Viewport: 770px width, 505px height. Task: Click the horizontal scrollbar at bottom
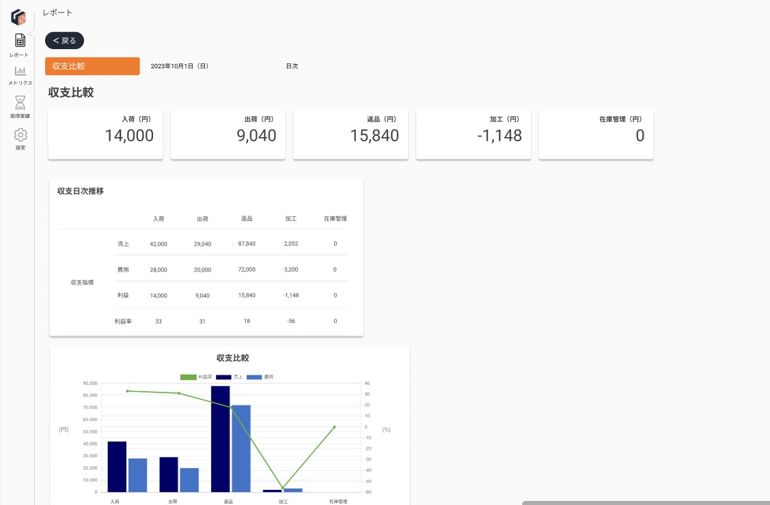click(x=646, y=503)
